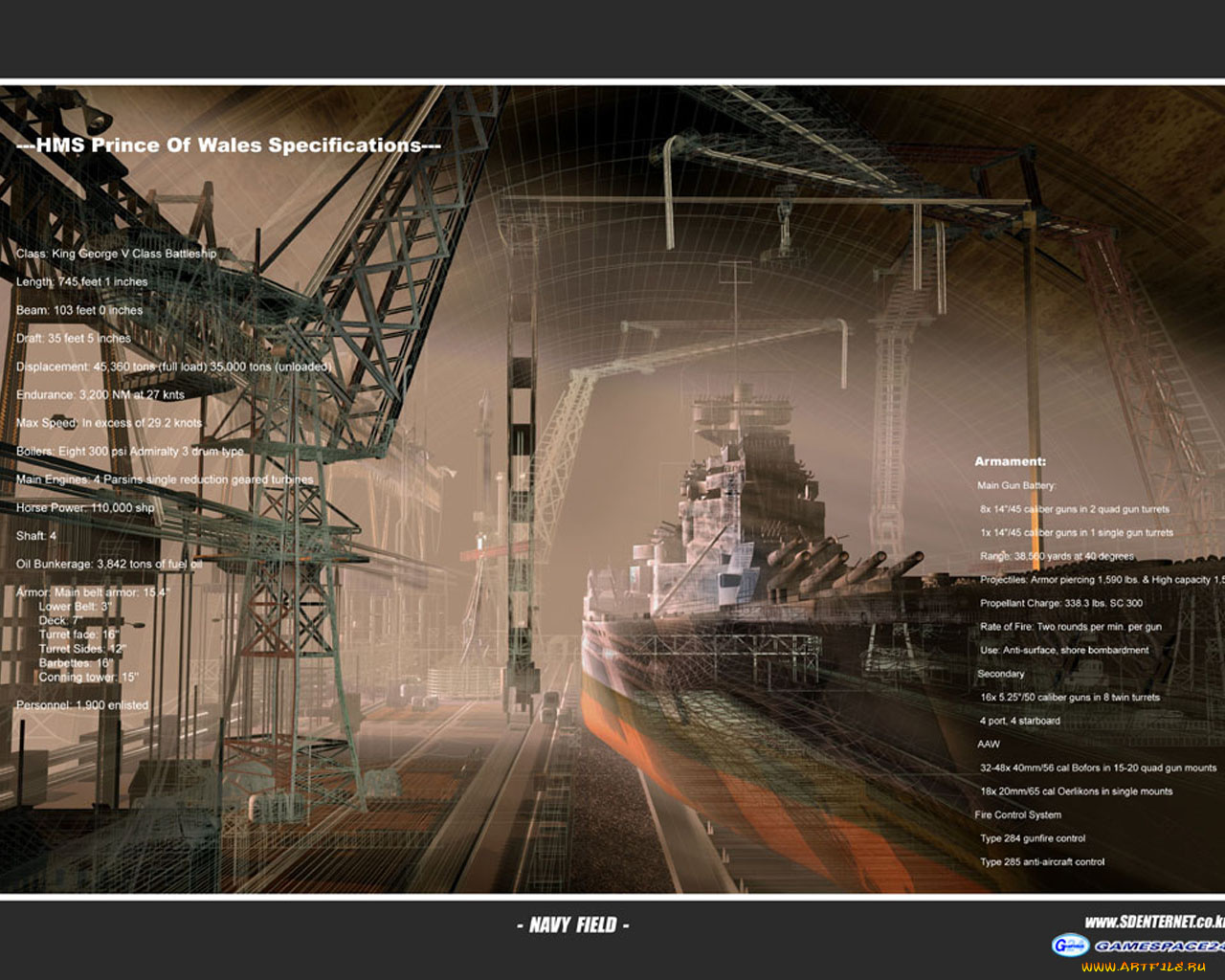Open the www.SDENTERNET.co.kr link
Screen dimensions: 1225x980
(1154, 922)
